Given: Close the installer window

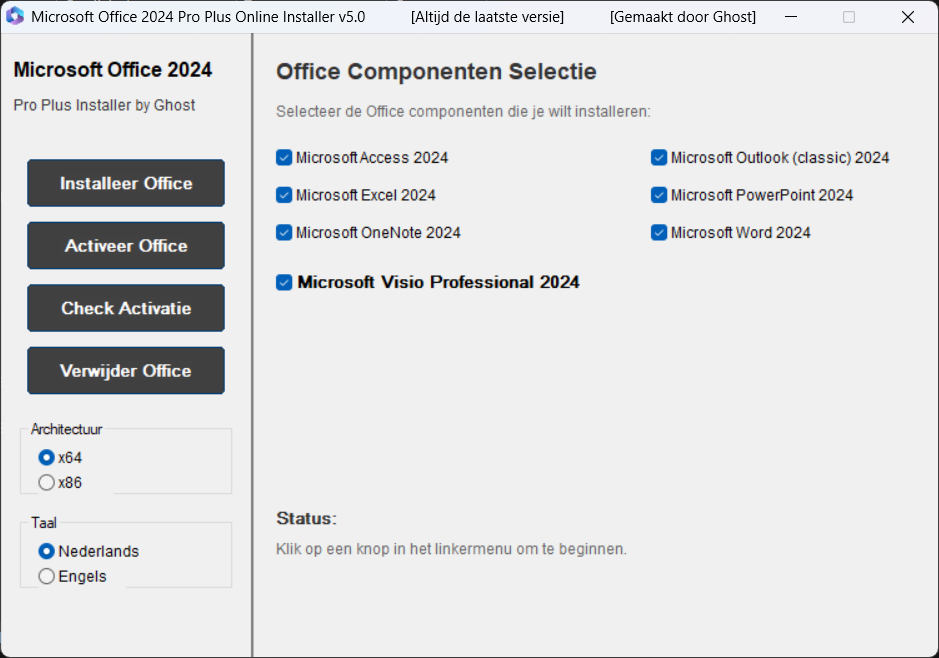Looking at the screenshot, I should (908, 17).
